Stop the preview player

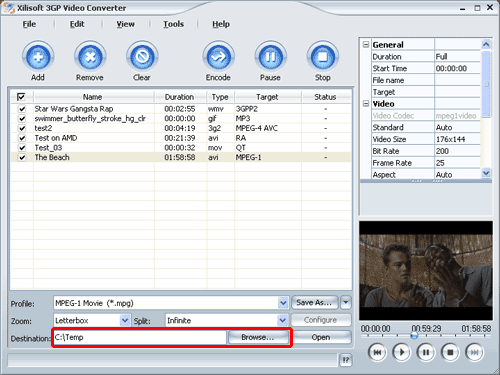pos(450,352)
